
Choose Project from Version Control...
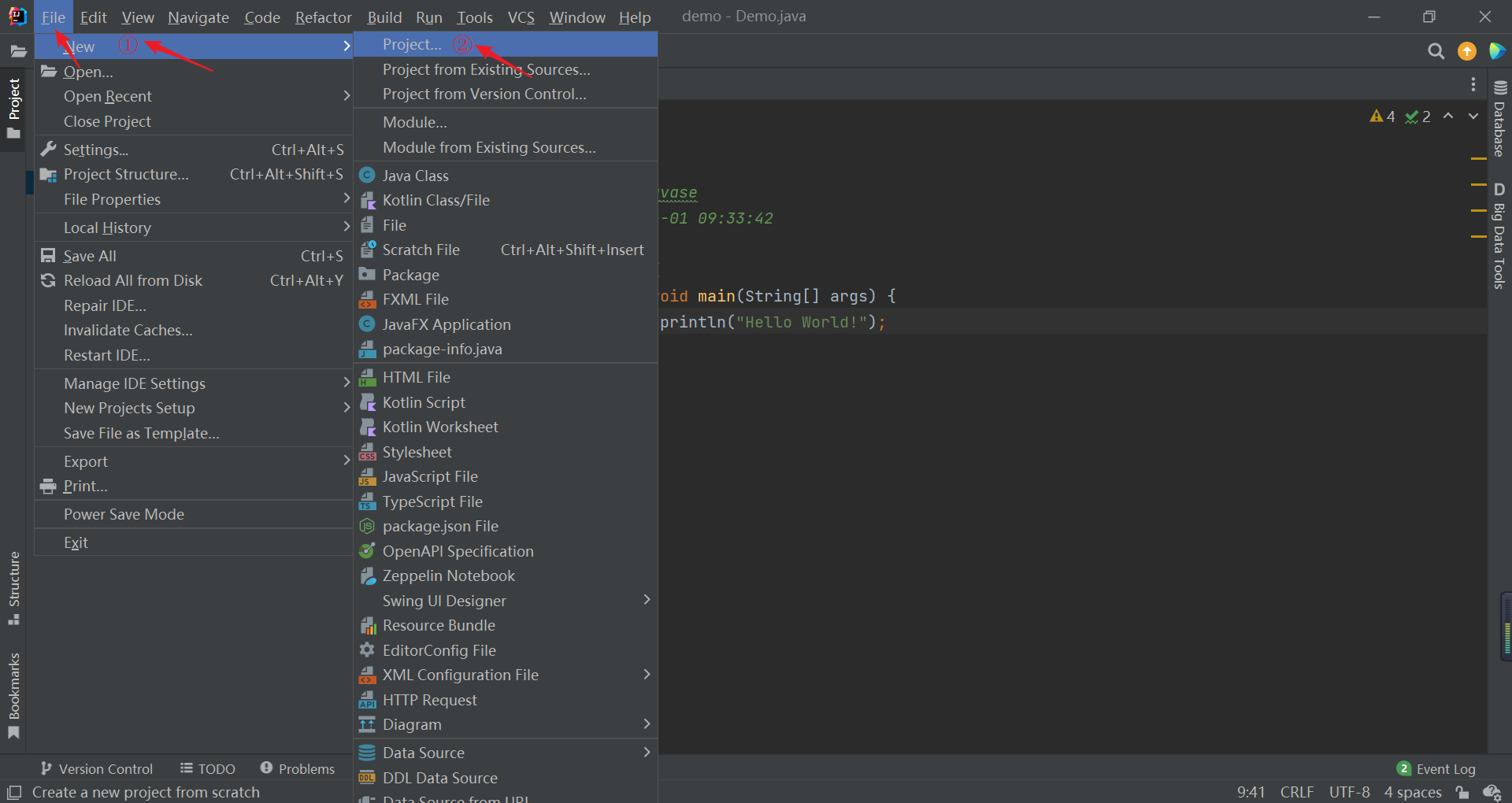point(506,94)
